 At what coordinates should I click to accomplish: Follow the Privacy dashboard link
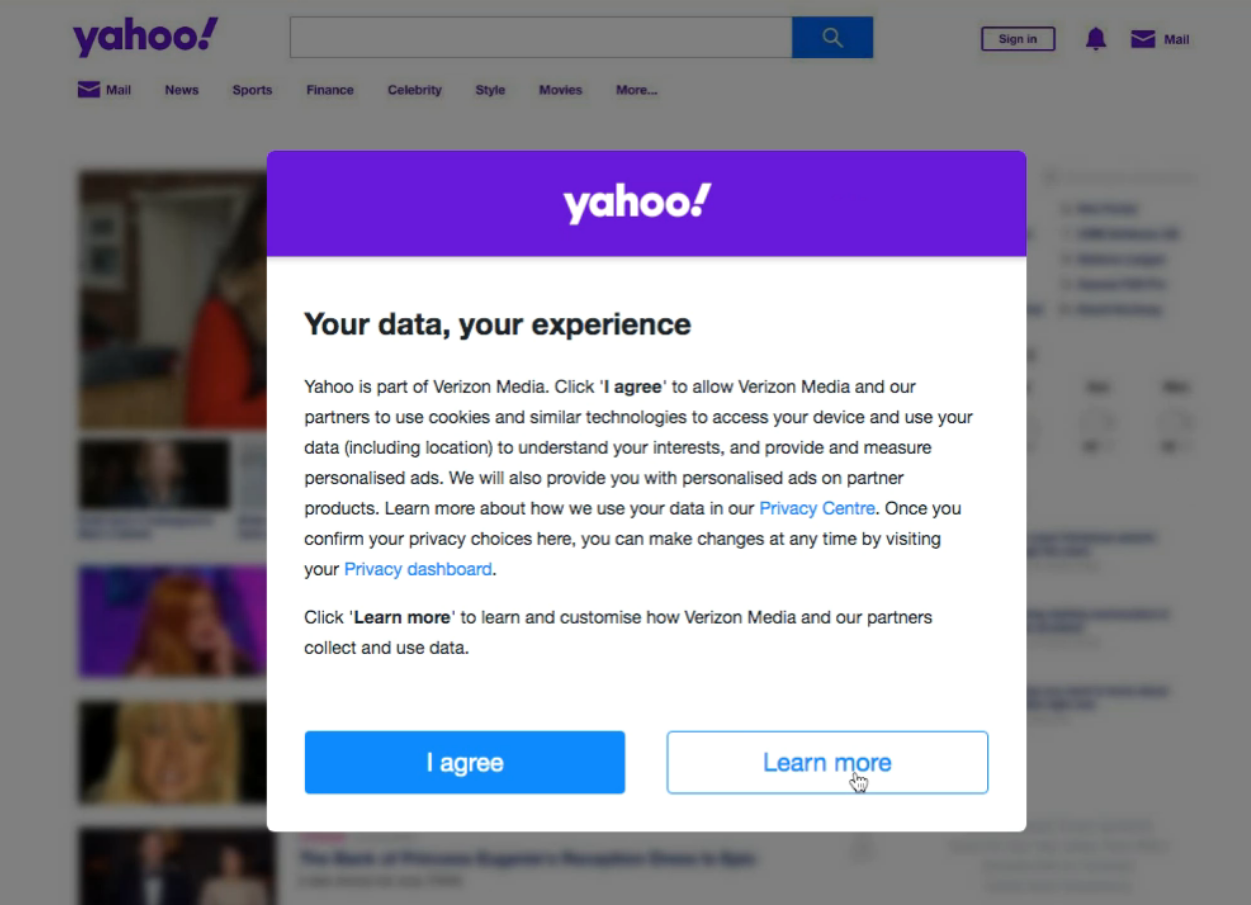(418, 569)
